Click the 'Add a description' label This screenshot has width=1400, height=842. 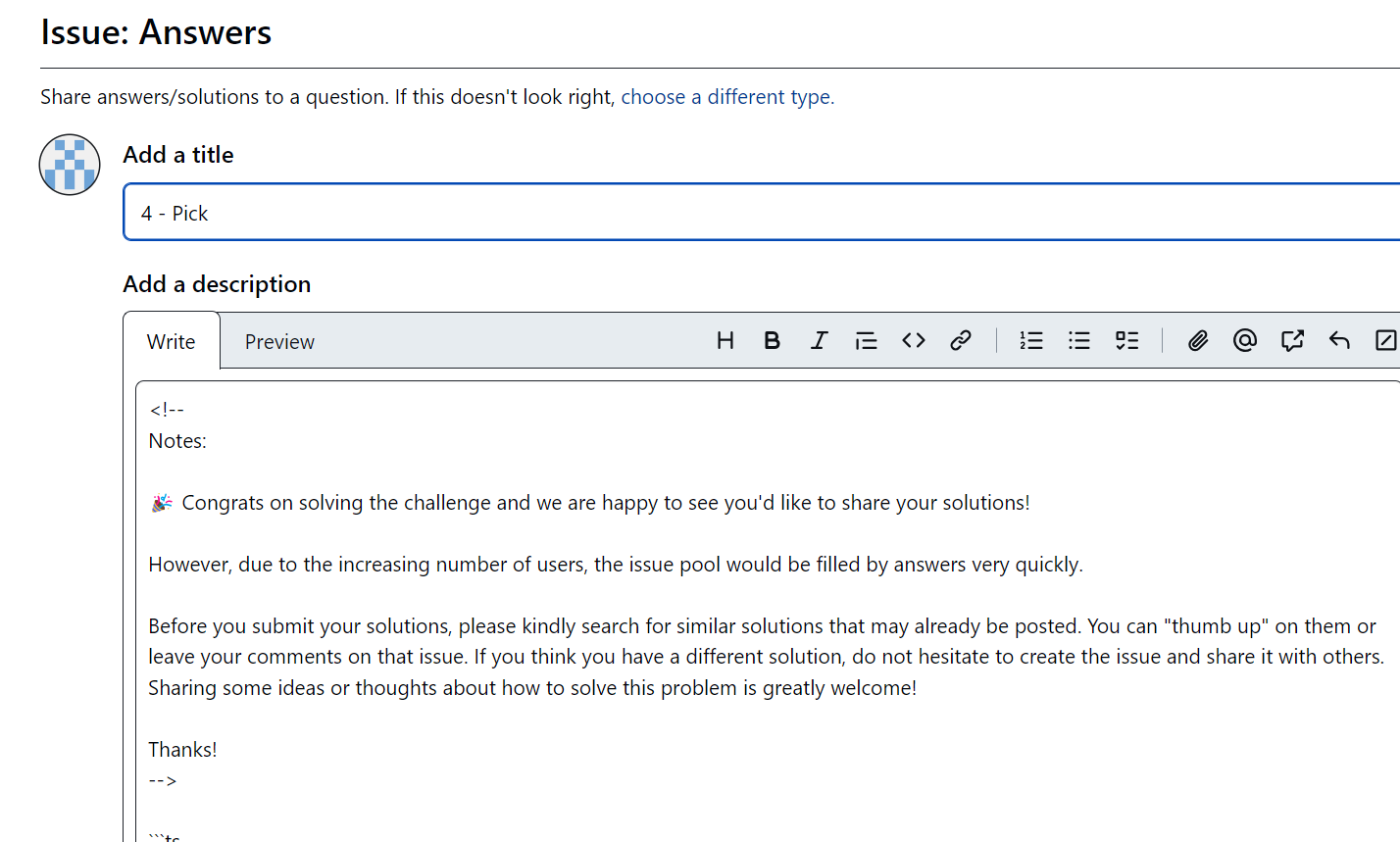[217, 284]
